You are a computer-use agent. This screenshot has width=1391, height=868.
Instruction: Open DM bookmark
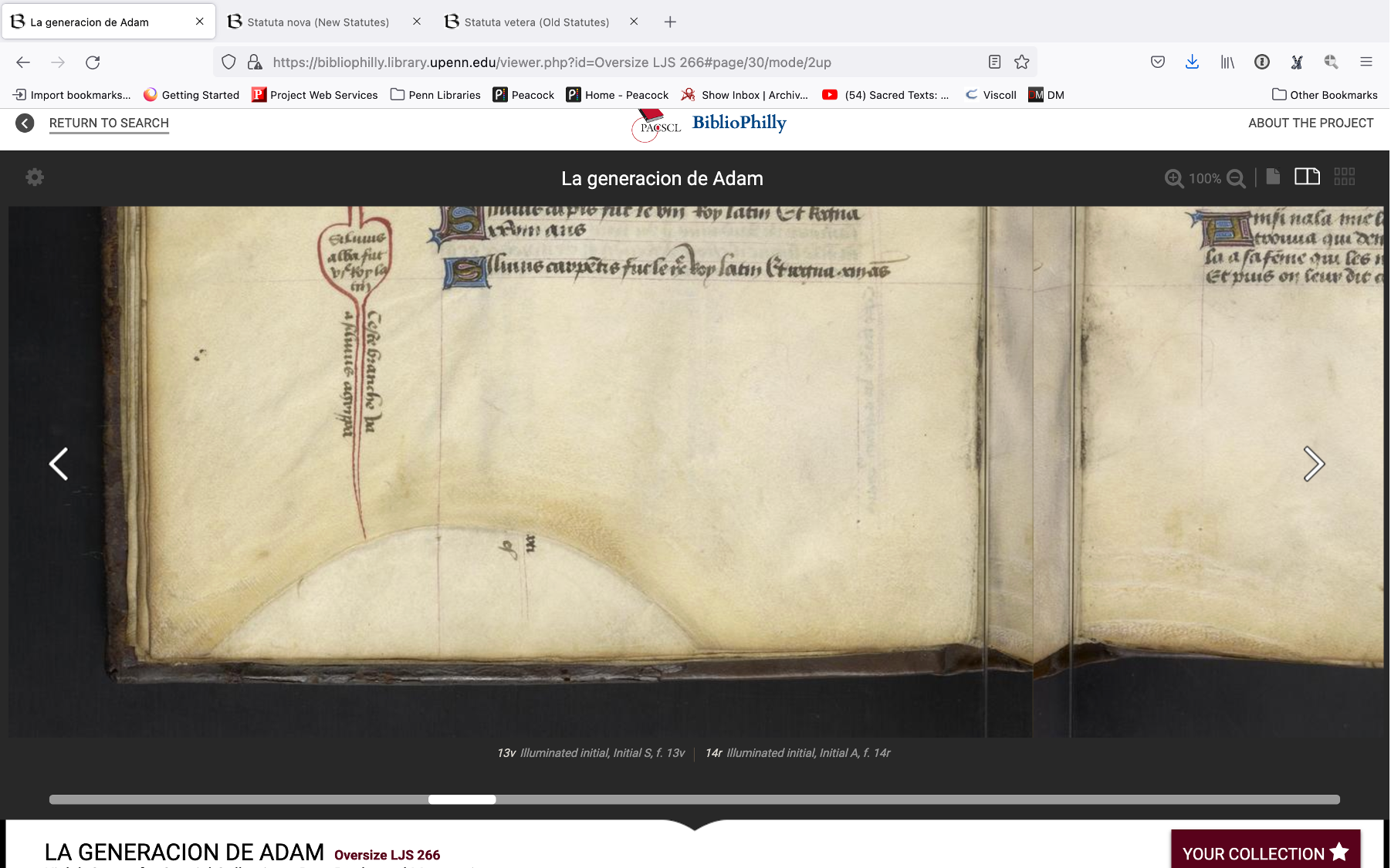tap(1047, 95)
